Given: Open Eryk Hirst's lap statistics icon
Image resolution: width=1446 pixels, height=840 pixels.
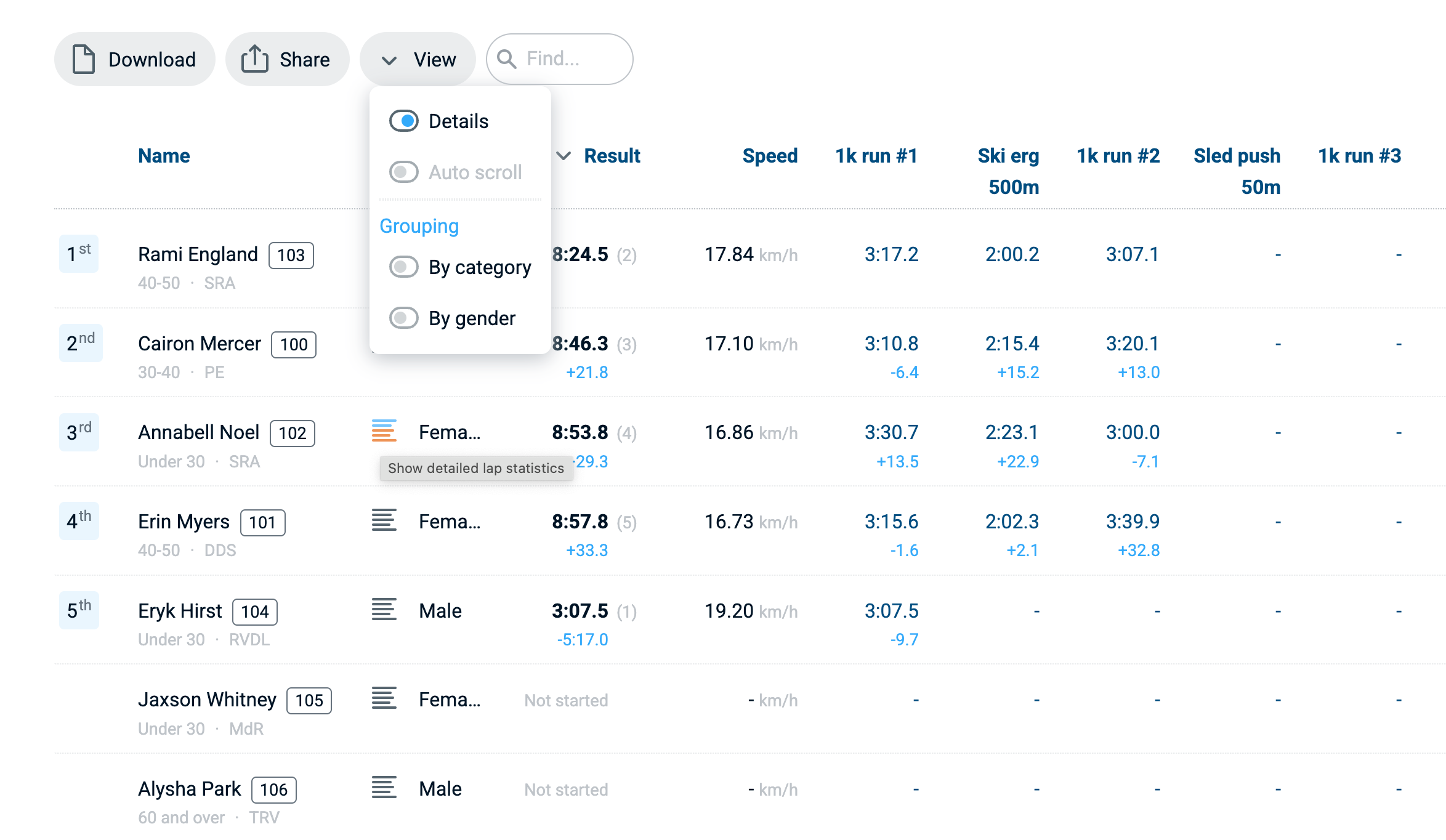Looking at the screenshot, I should [x=384, y=610].
